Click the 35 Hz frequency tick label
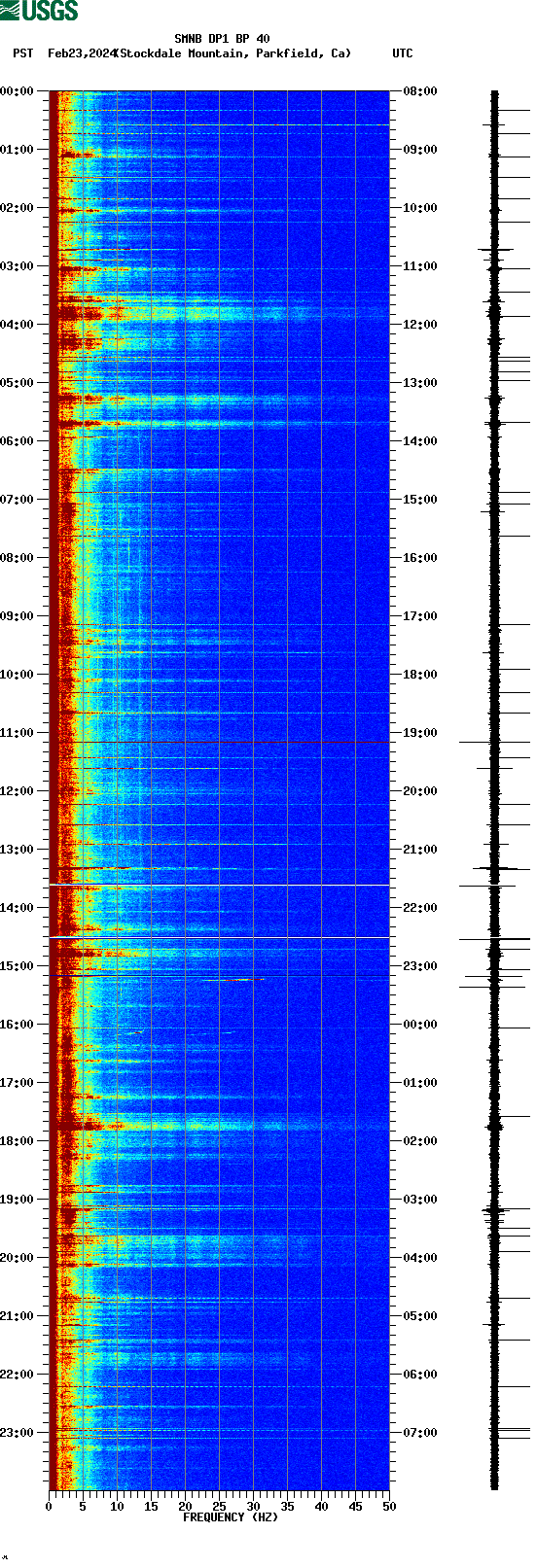This screenshot has height=1568, width=537. pos(287,1507)
